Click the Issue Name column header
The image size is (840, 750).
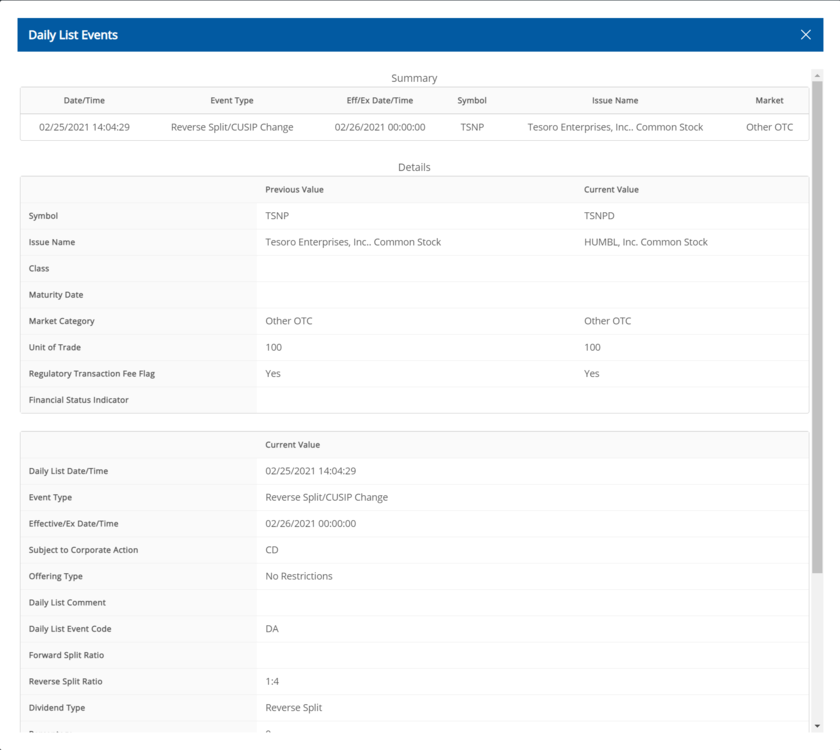tap(615, 101)
